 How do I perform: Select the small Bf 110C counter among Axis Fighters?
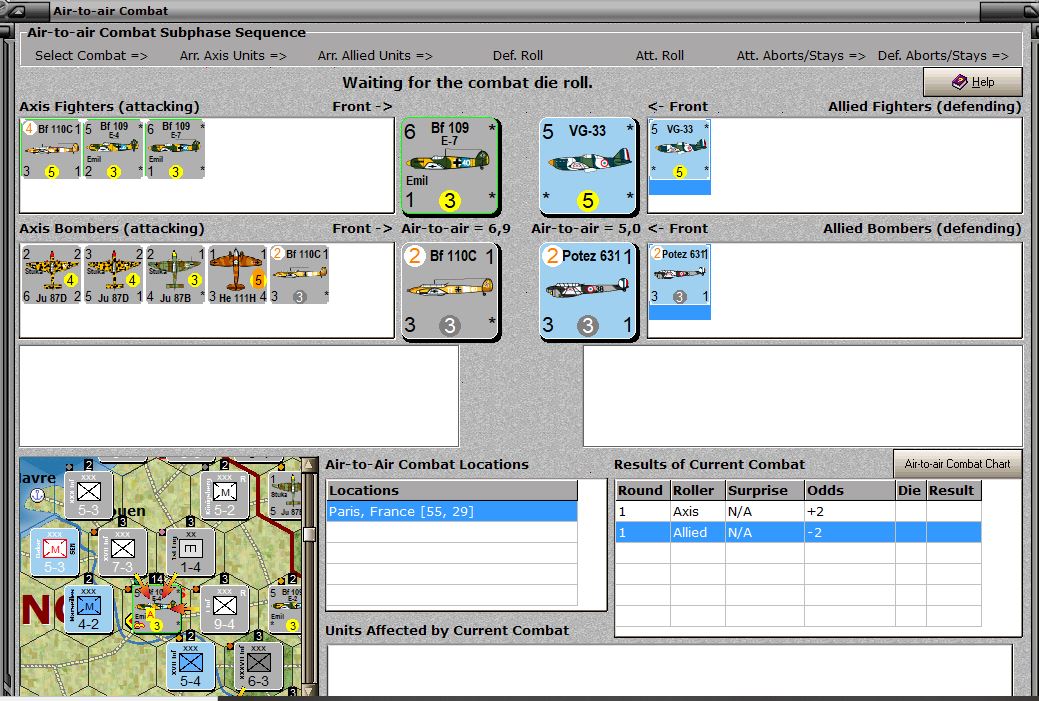pos(50,150)
